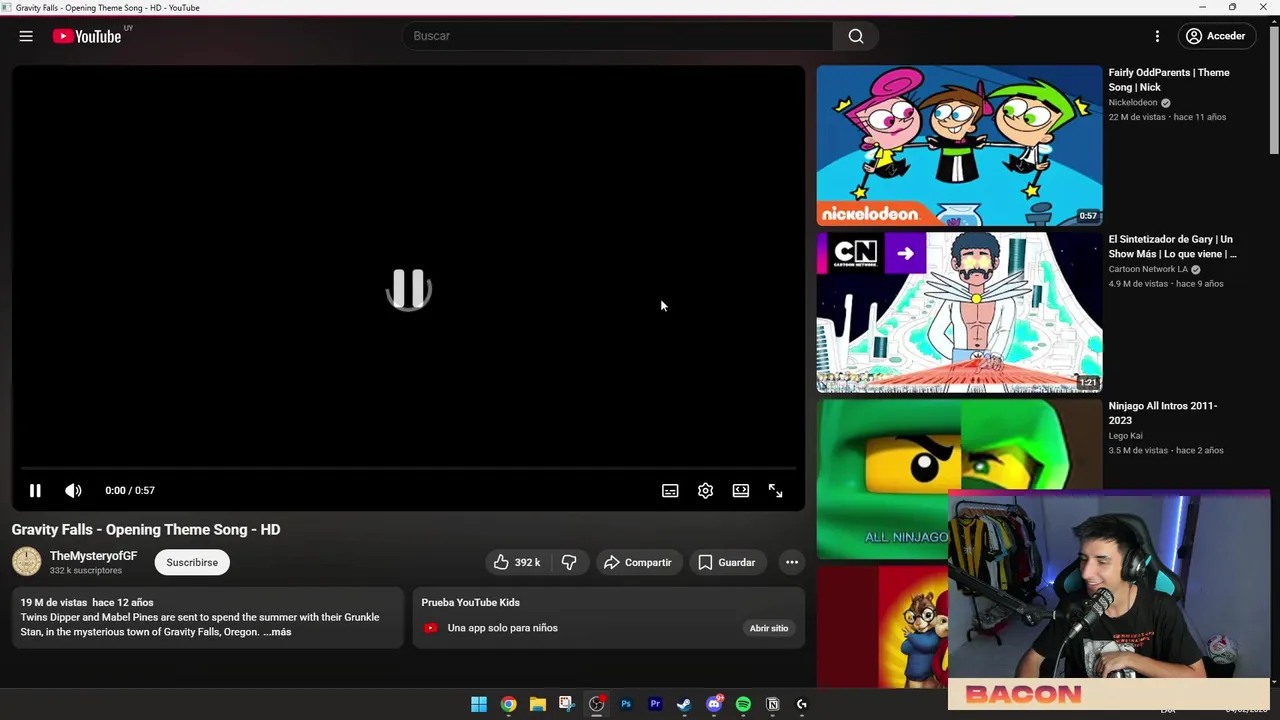Click the Acceder sign-in button
The height and width of the screenshot is (720, 1280).
click(1215, 36)
